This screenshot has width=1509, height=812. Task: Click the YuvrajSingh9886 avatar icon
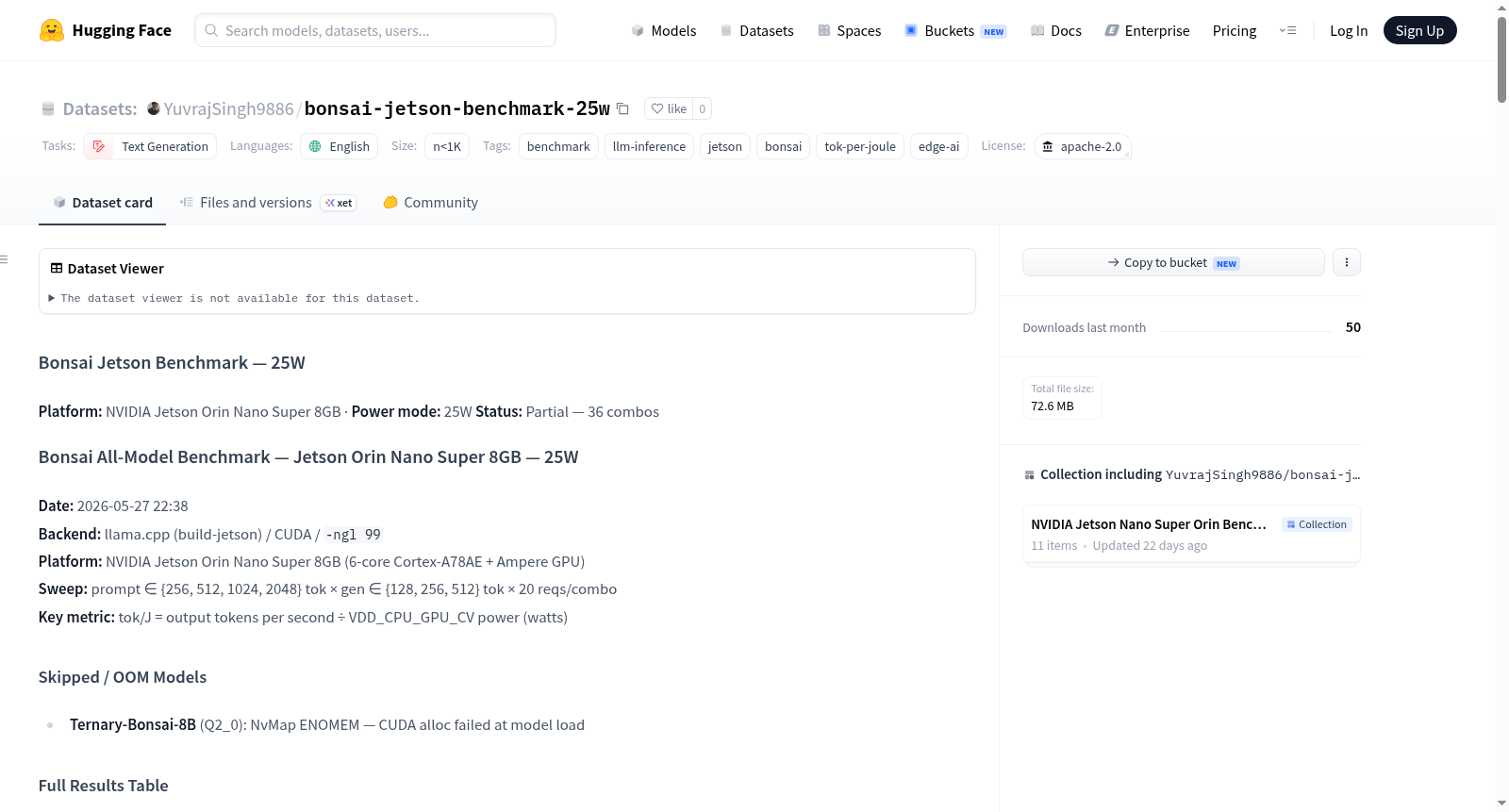(x=154, y=108)
